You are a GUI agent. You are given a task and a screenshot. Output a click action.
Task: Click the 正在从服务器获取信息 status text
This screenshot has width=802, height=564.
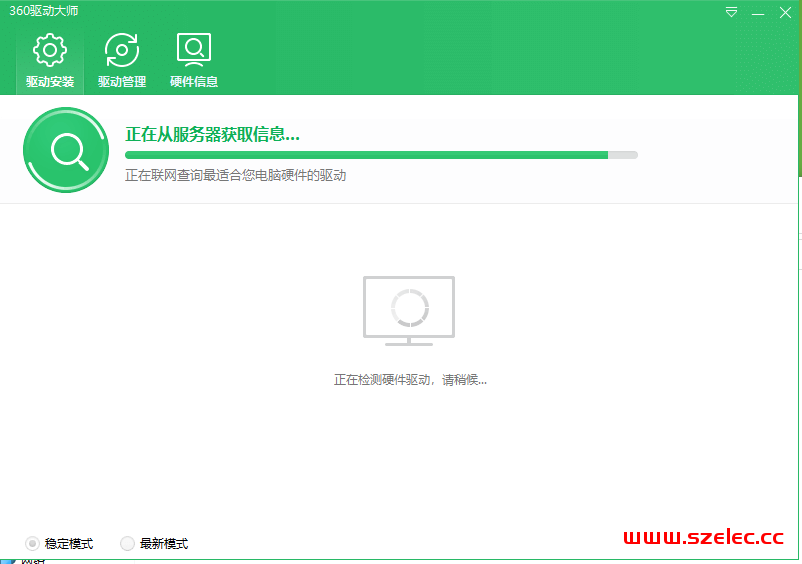tap(212, 134)
